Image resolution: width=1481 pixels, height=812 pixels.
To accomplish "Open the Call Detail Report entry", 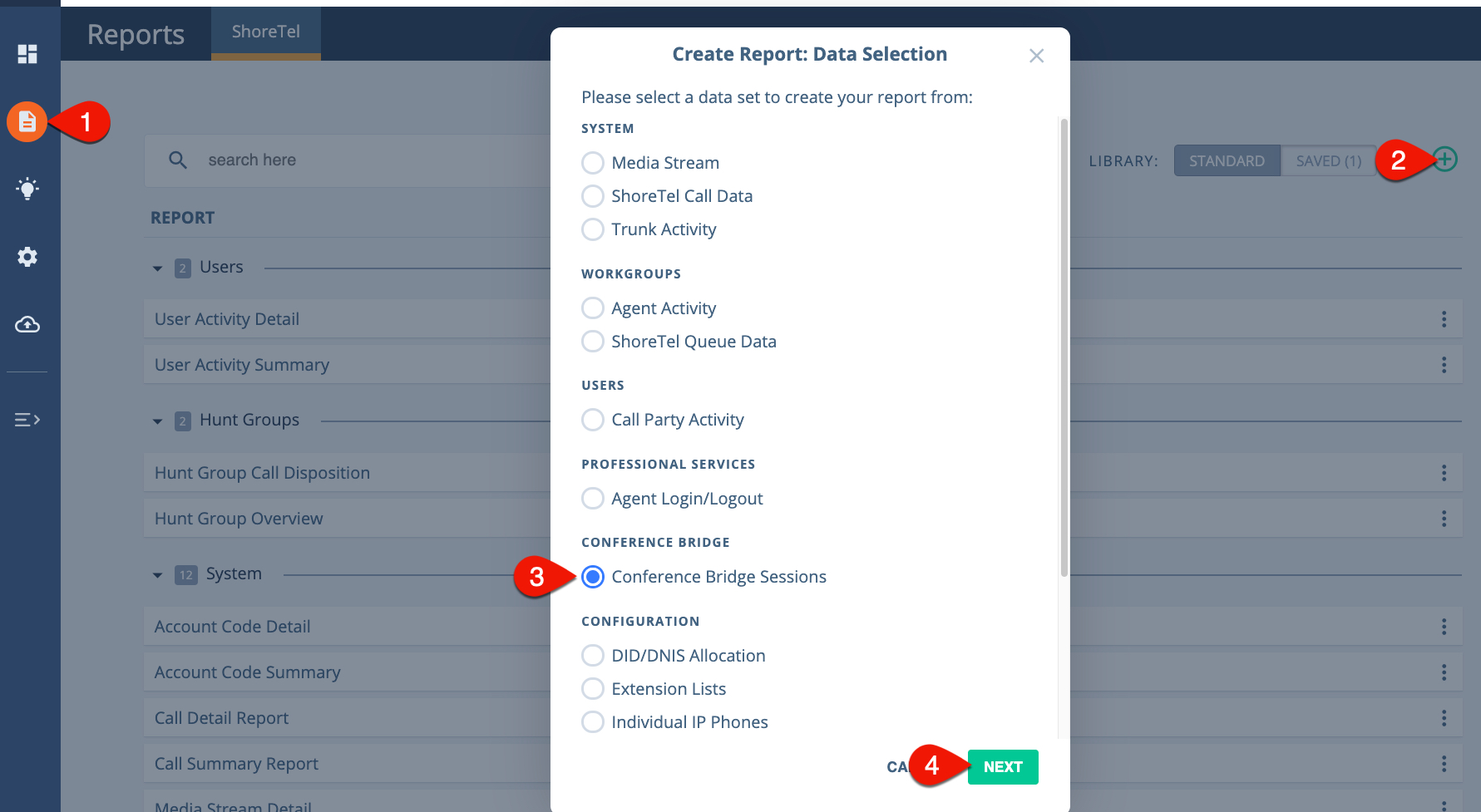I will tap(221, 718).
